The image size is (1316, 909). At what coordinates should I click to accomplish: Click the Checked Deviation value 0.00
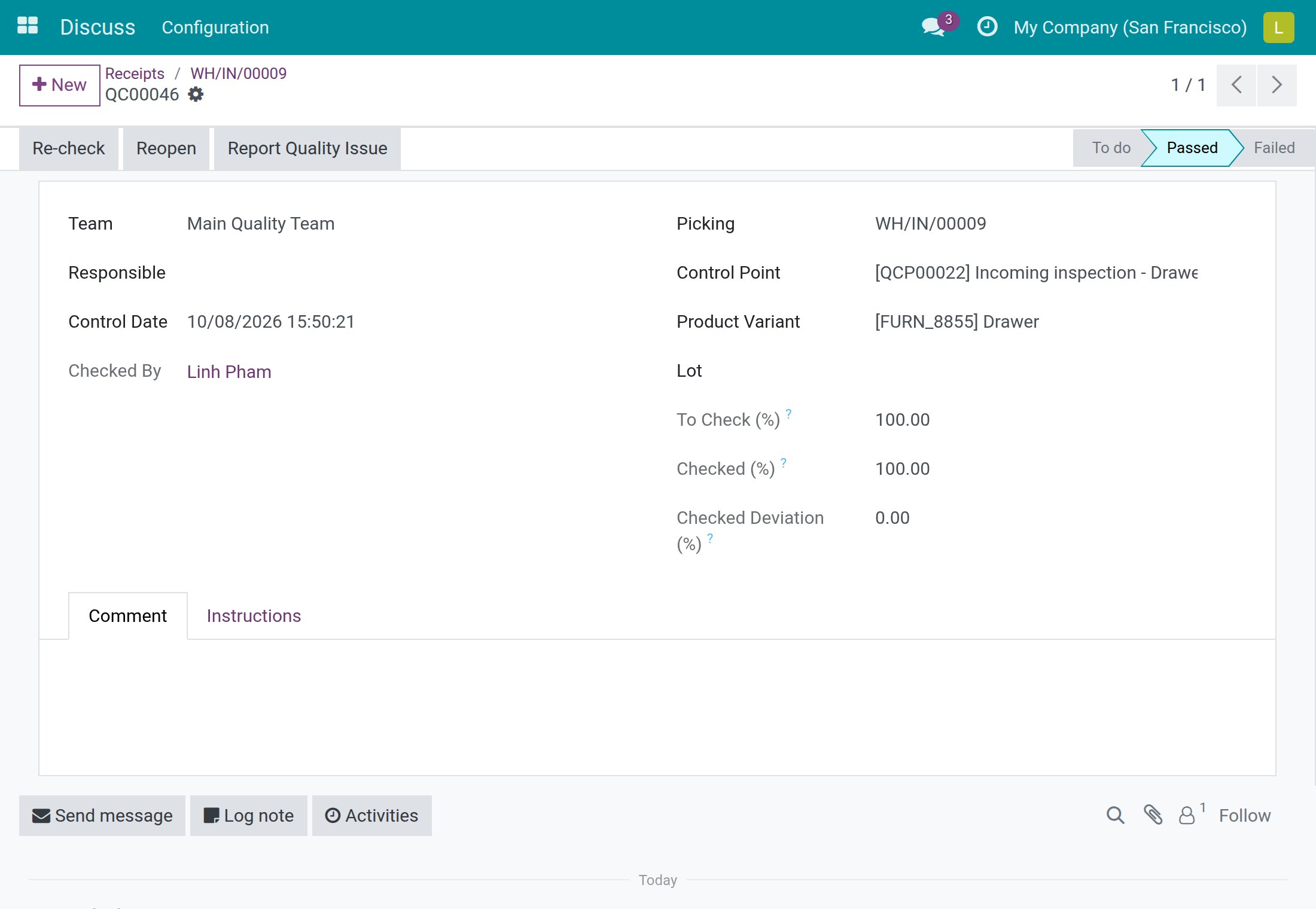click(892, 517)
